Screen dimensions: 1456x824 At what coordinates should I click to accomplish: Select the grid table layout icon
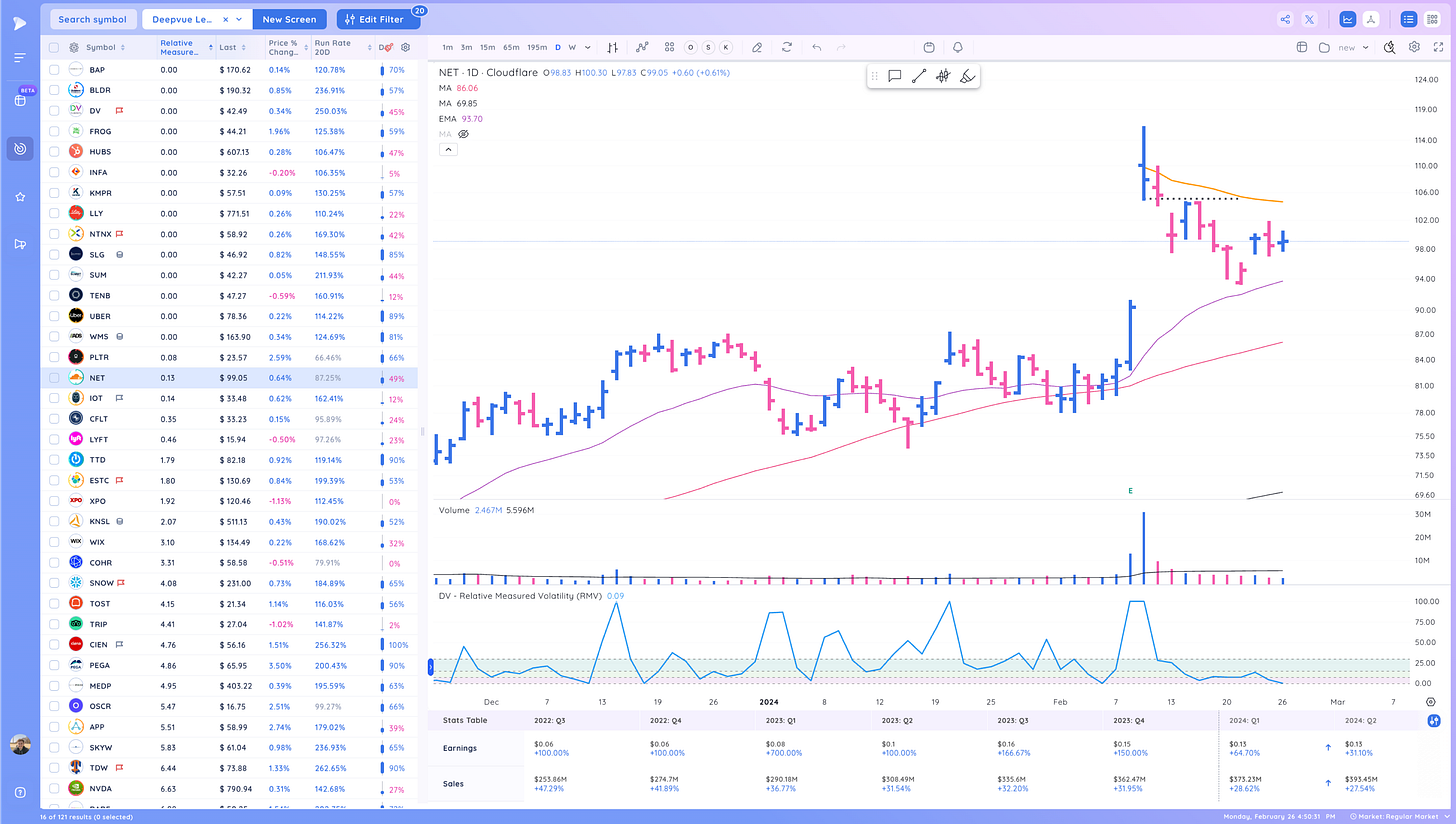(1432, 19)
